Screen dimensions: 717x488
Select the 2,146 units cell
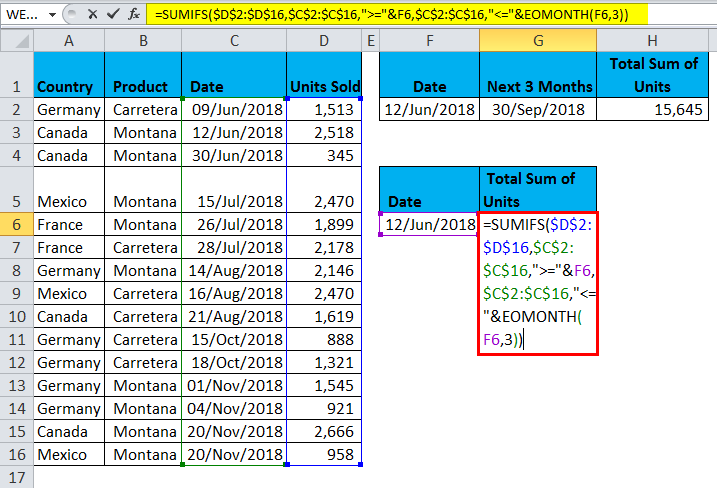(x=324, y=270)
